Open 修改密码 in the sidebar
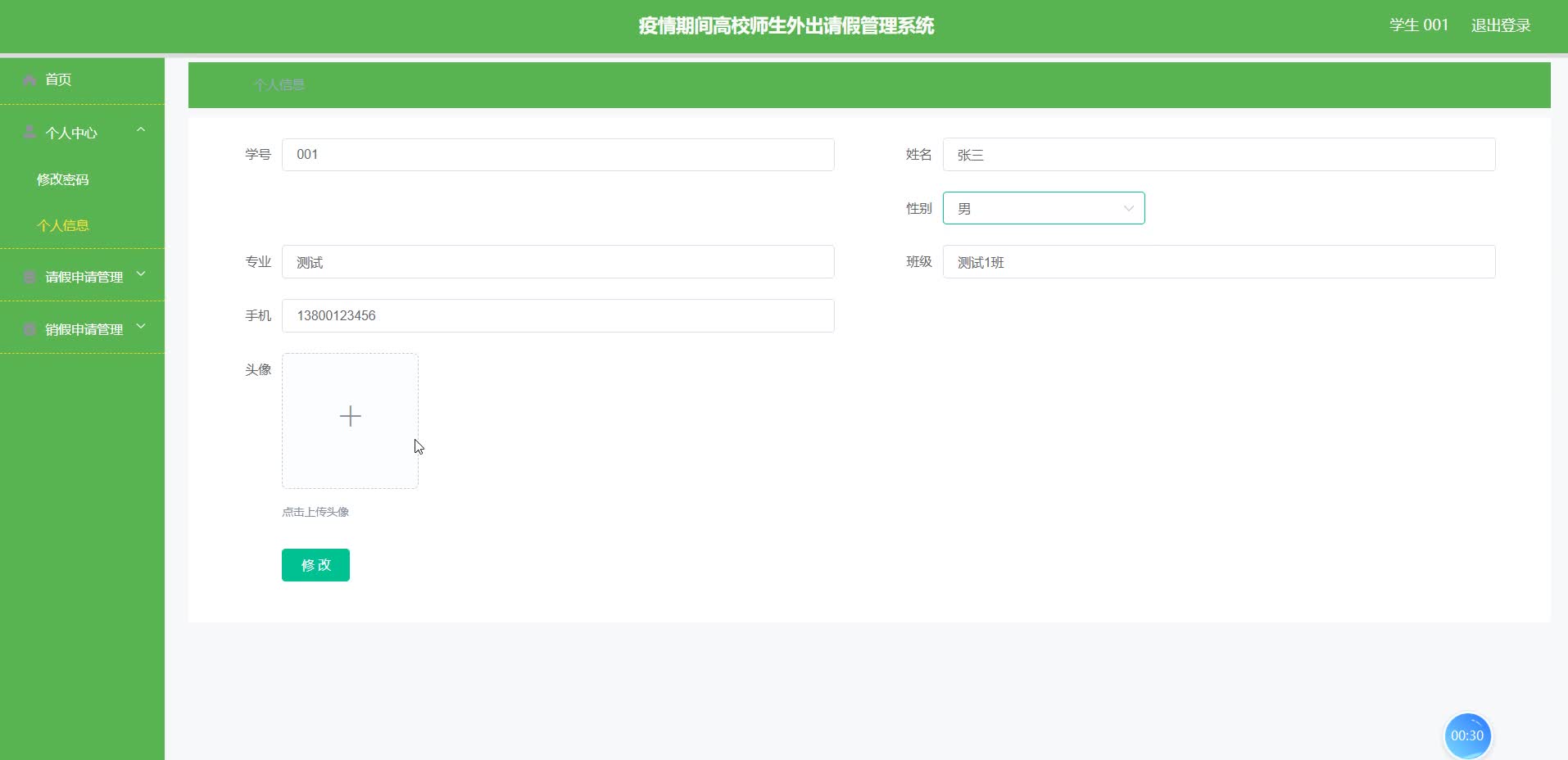This screenshot has width=1568, height=760. tap(63, 179)
